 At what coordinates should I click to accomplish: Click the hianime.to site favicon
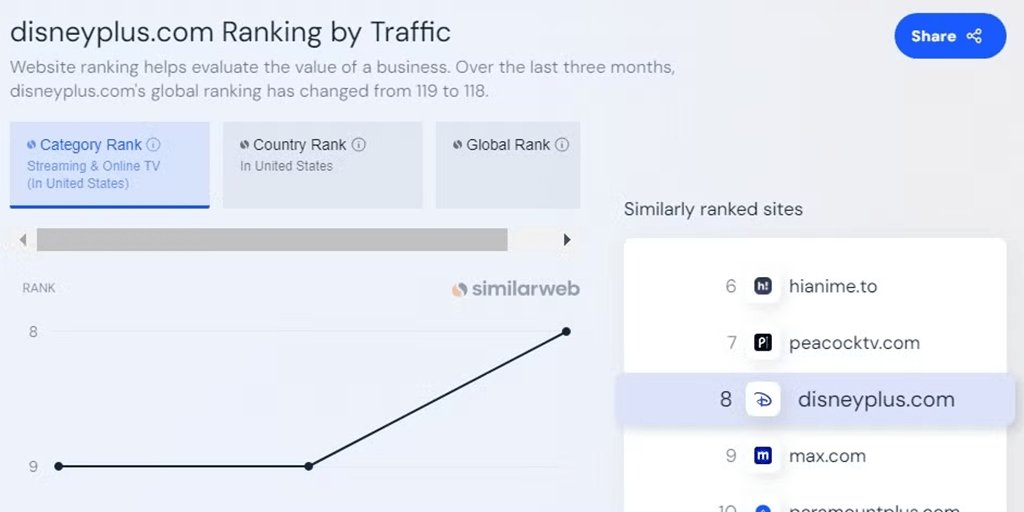point(763,286)
